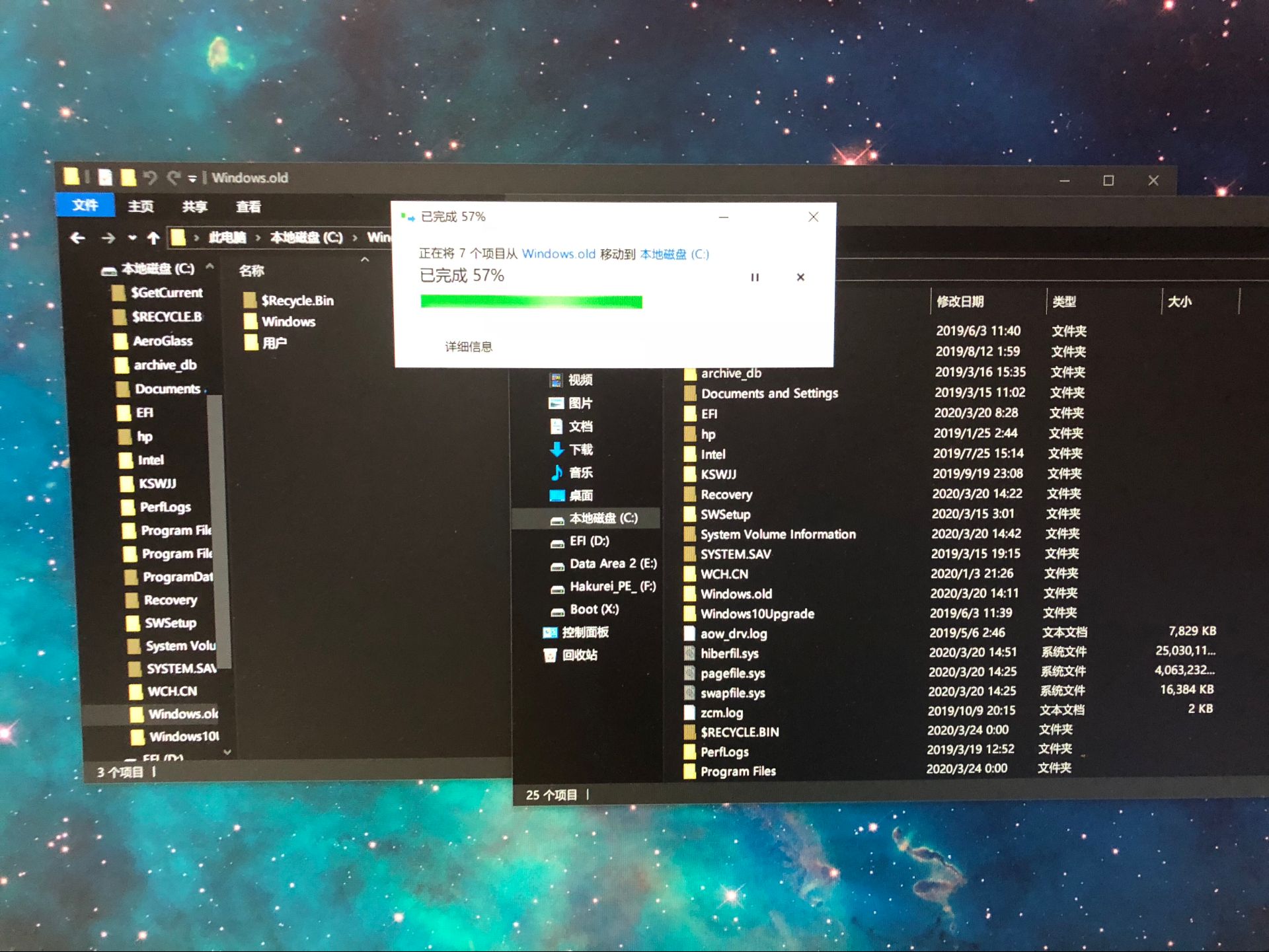This screenshot has height=952, width=1269.
Task: Select the hiberfil.sys file
Action: (x=729, y=653)
